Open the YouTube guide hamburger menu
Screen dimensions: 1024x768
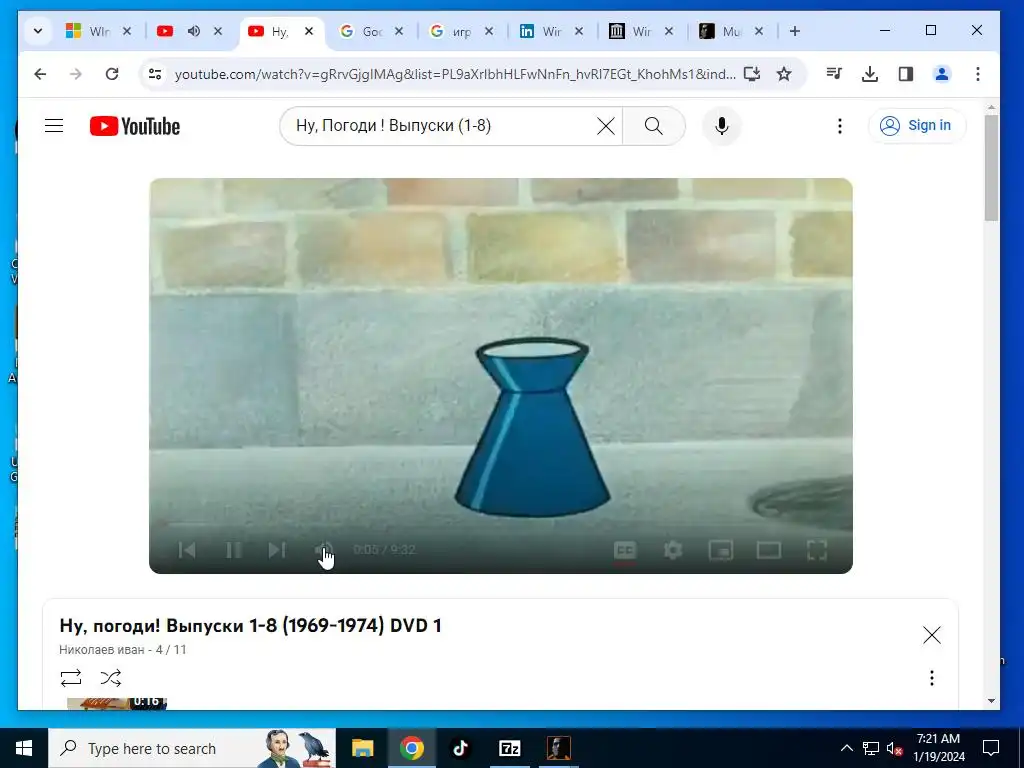coord(54,125)
